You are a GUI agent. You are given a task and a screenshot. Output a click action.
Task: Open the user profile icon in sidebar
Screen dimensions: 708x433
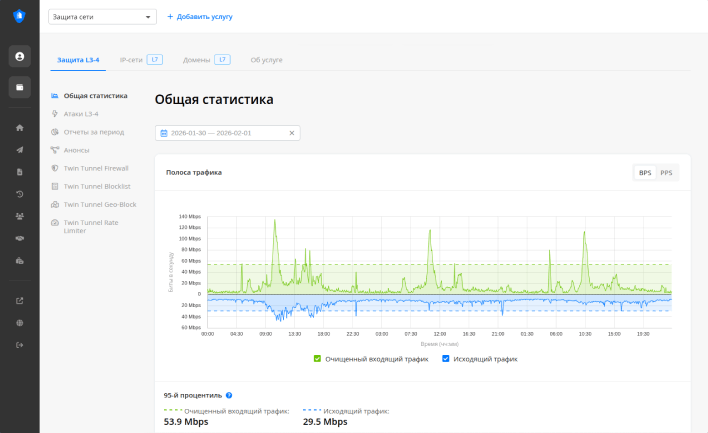[x=20, y=56]
